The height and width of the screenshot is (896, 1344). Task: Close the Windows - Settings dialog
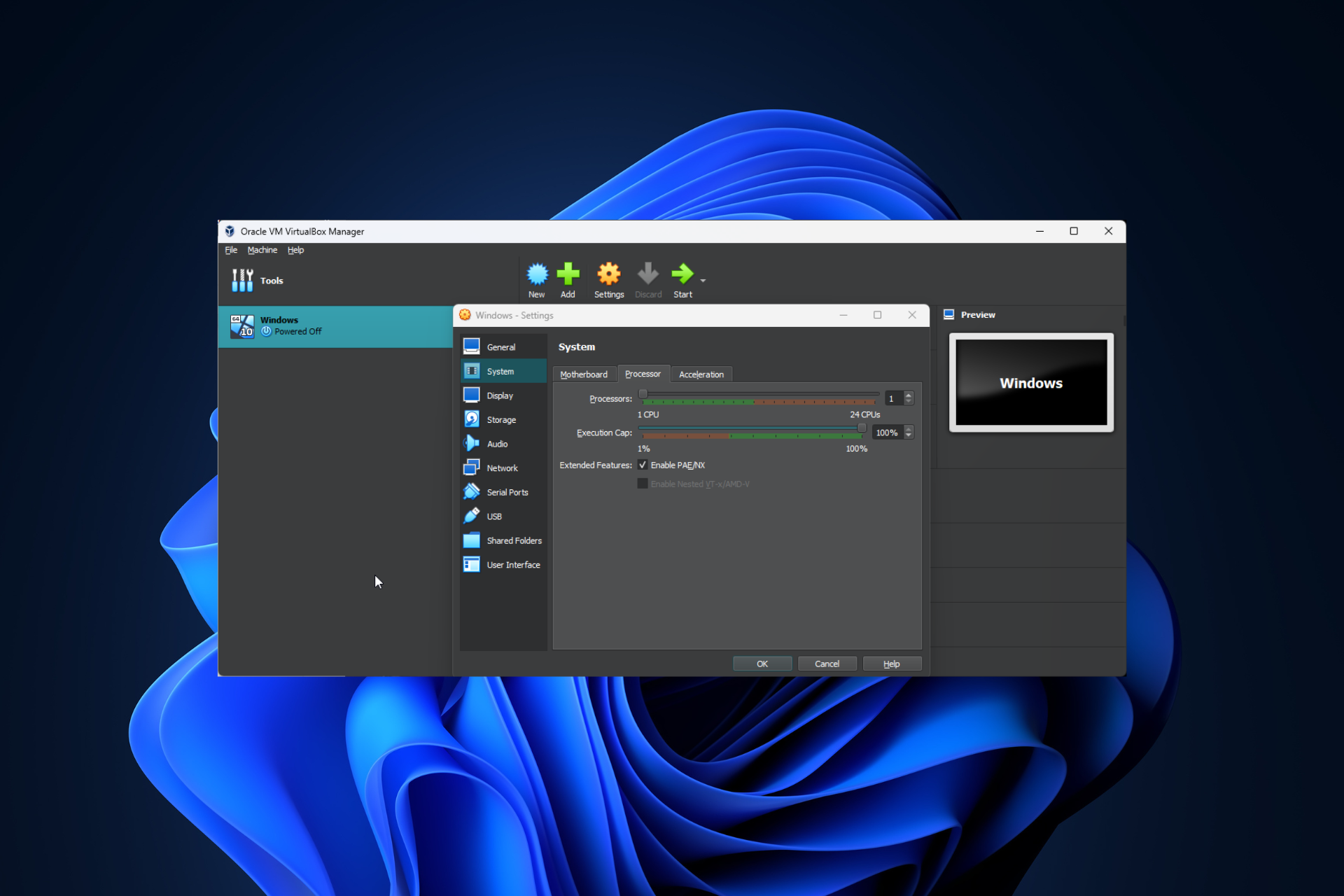pos(912,315)
